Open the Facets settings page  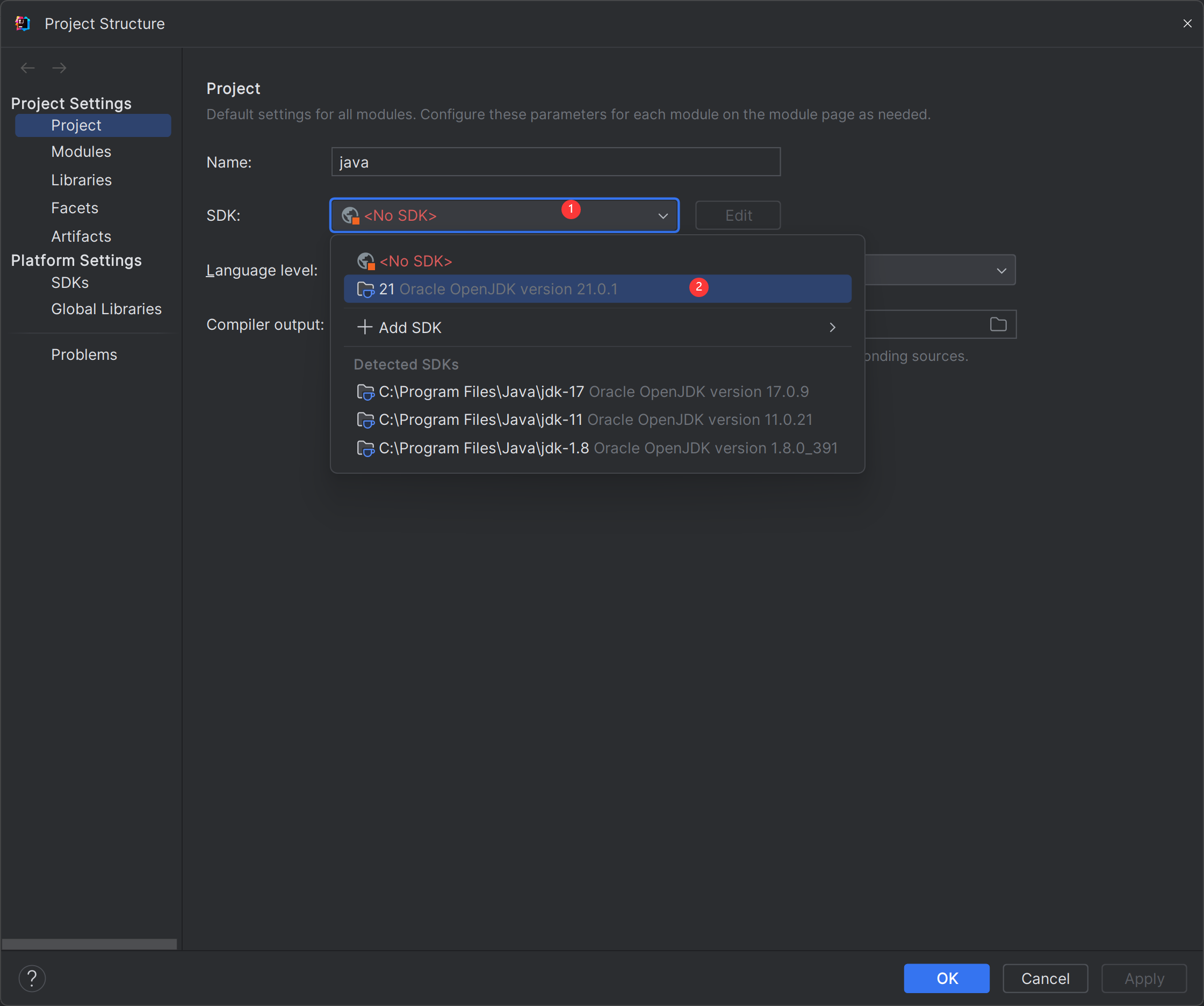click(x=75, y=208)
